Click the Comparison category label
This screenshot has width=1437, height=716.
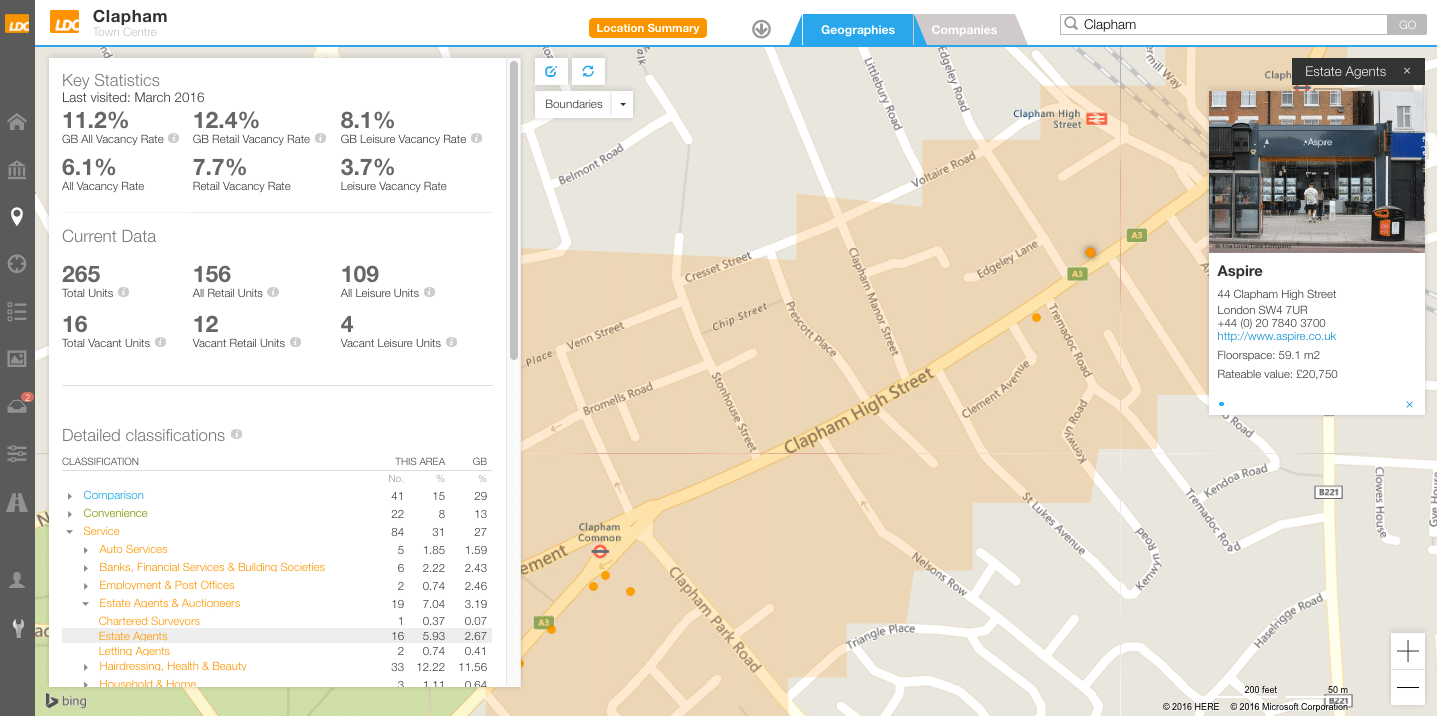[113, 495]
